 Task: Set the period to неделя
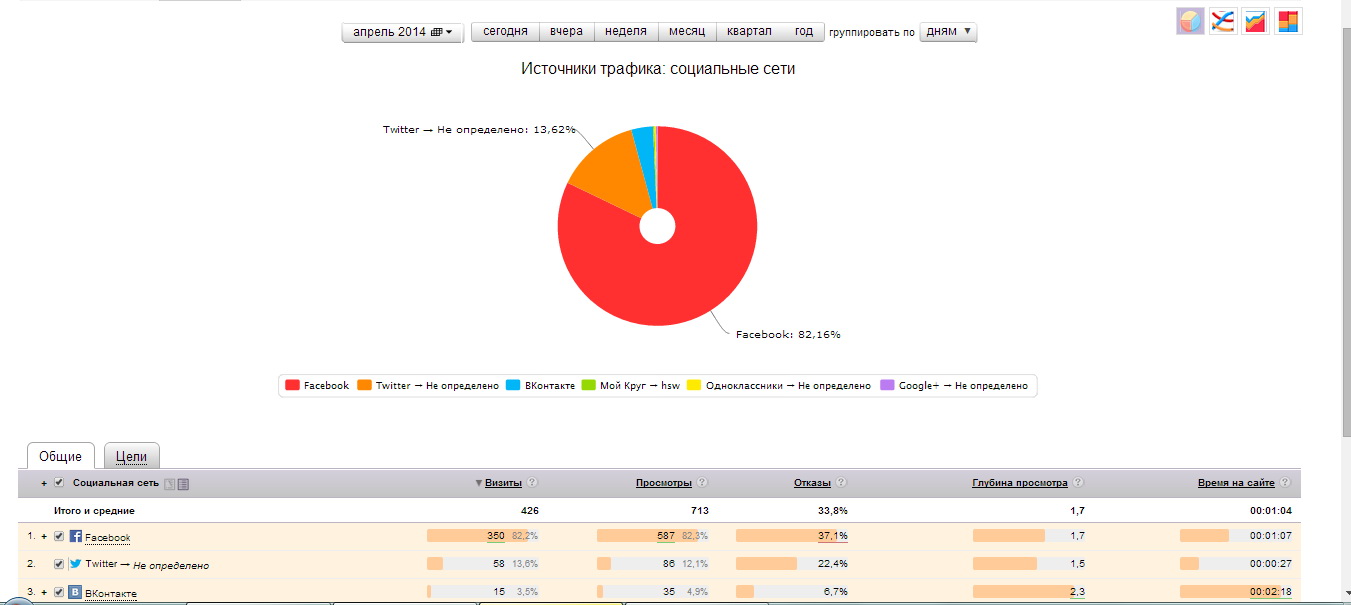(x=625, y=32)
